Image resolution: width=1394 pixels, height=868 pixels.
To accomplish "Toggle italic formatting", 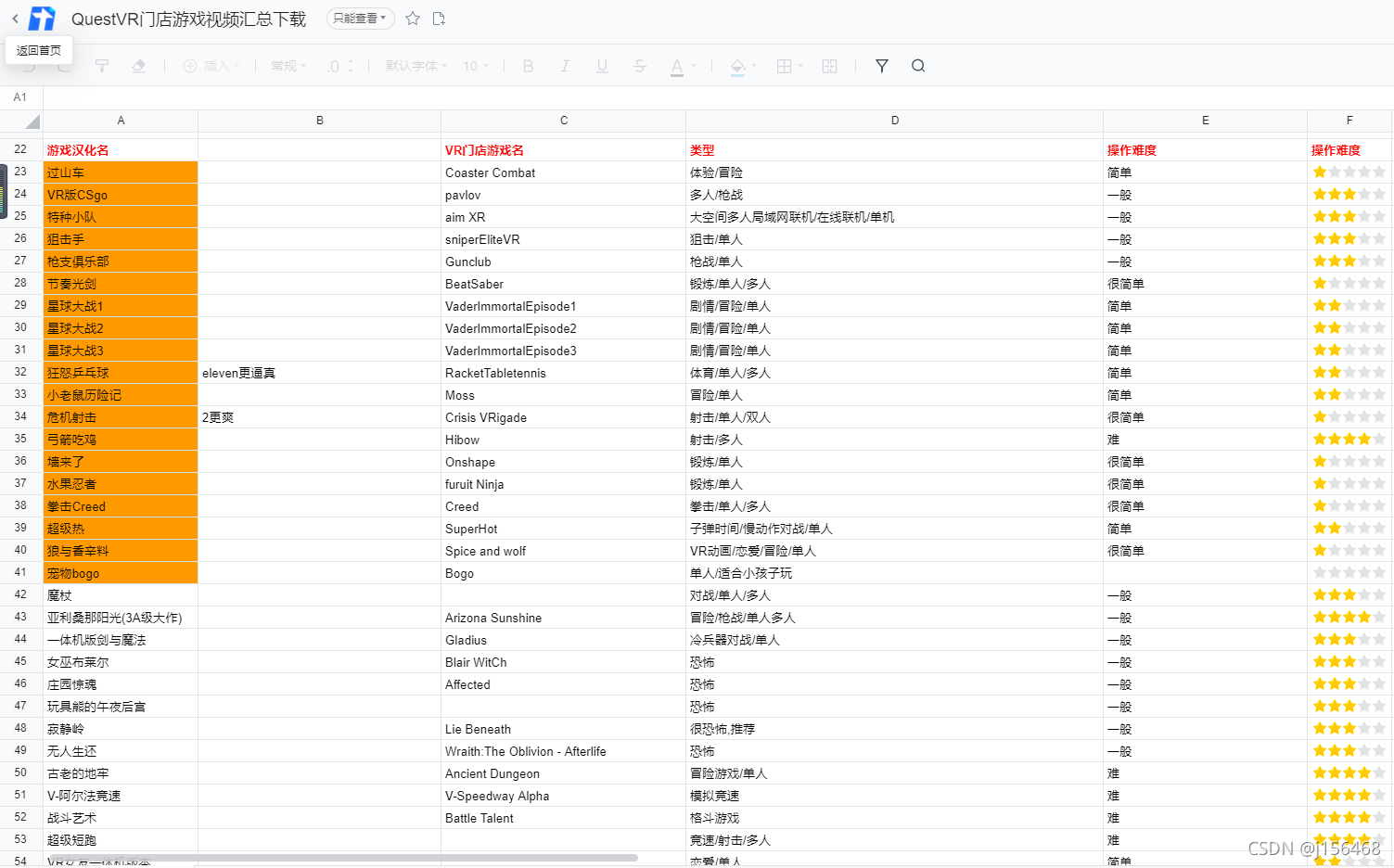I will pyautogui.click(x=565, y=66).
